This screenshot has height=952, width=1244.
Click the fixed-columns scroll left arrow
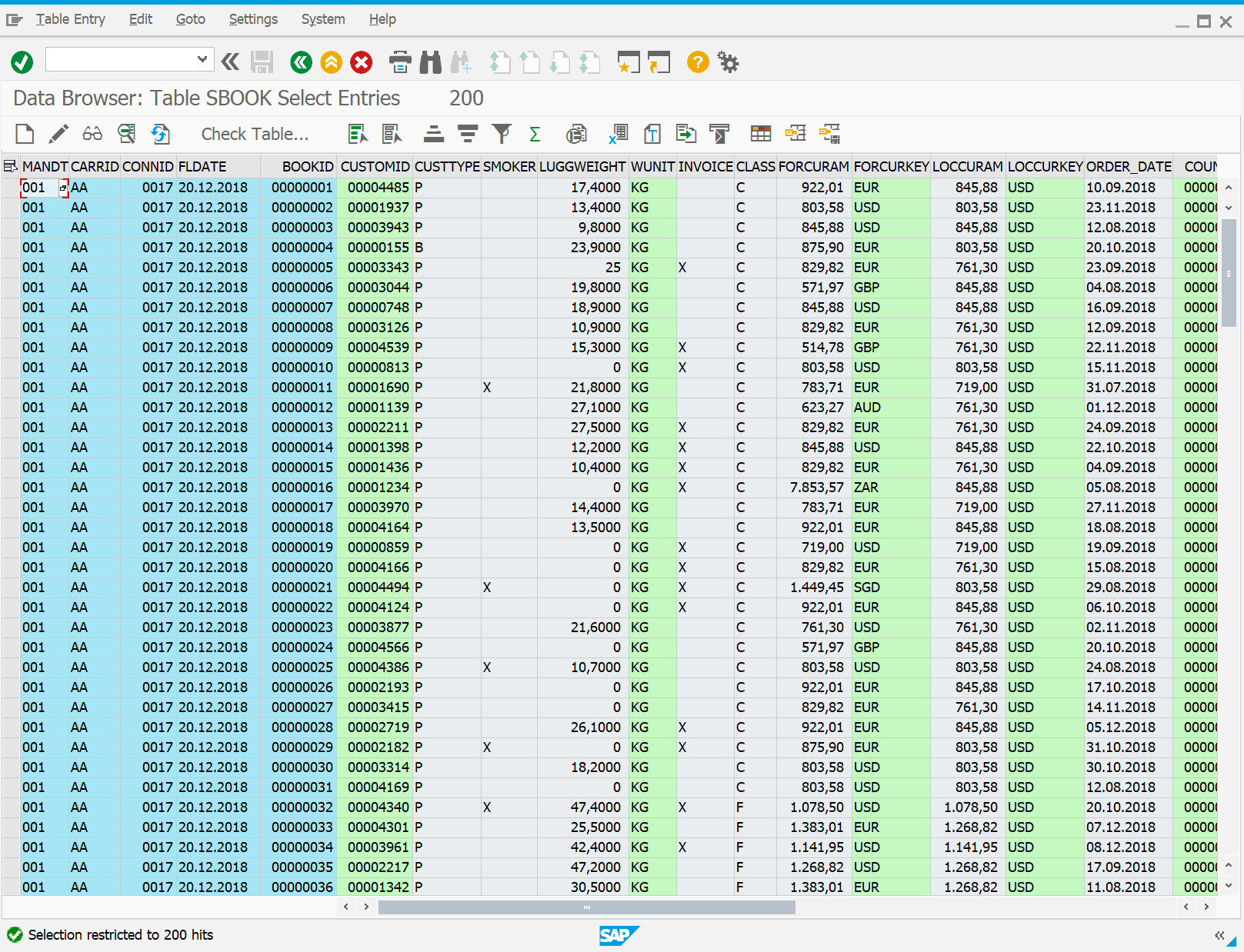(346, 907)
